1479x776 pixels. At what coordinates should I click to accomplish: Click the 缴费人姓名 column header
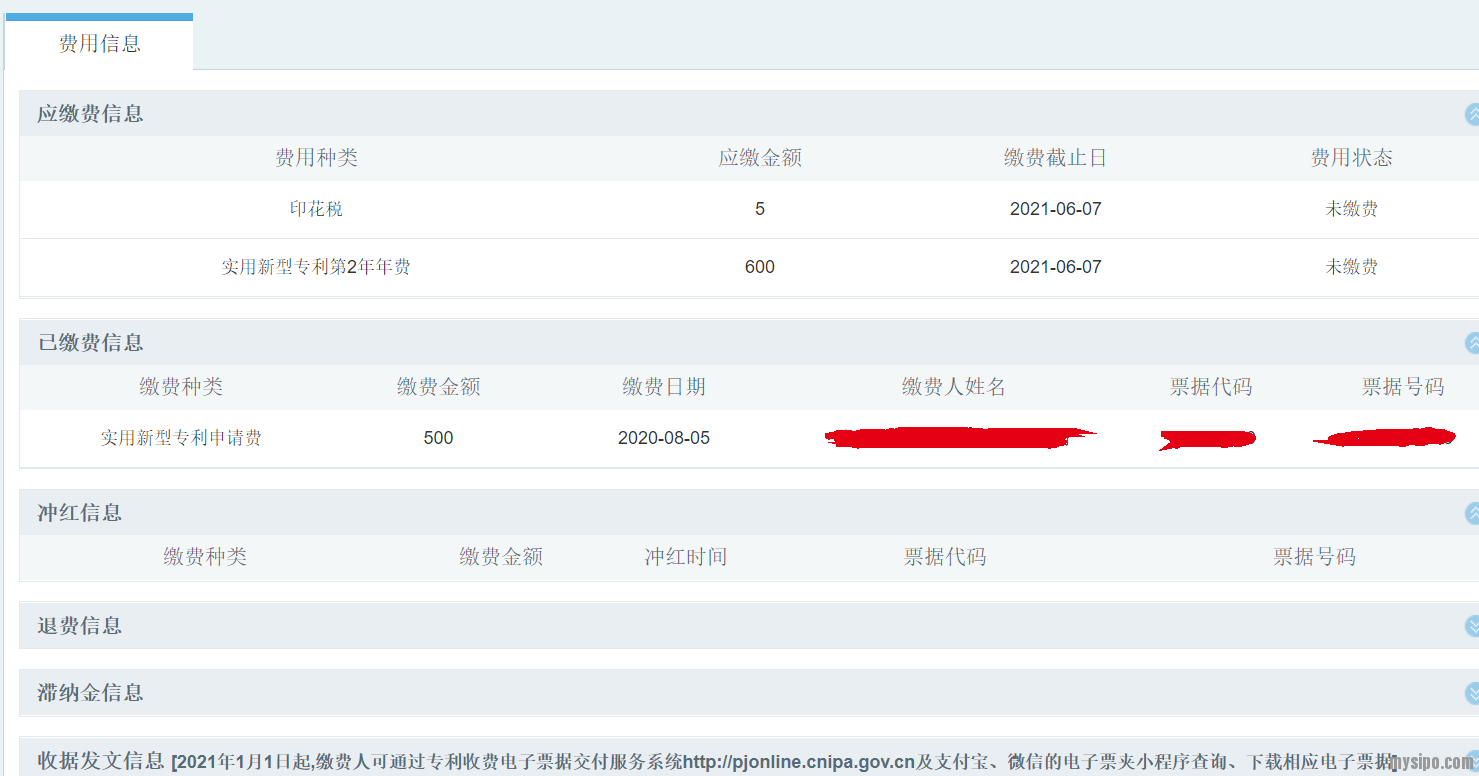(953, 387)
